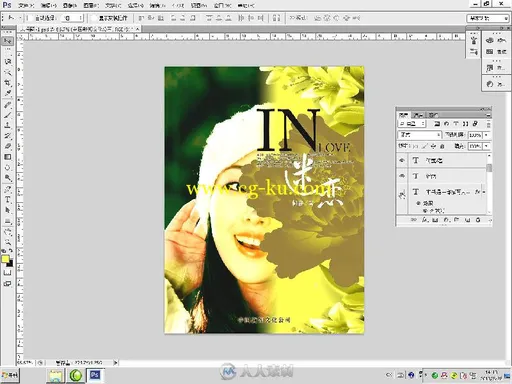Image resolution: width=512 pixels, height=384 pixels.
Task: Delete layer trash icon
Action: coord(478,220)
